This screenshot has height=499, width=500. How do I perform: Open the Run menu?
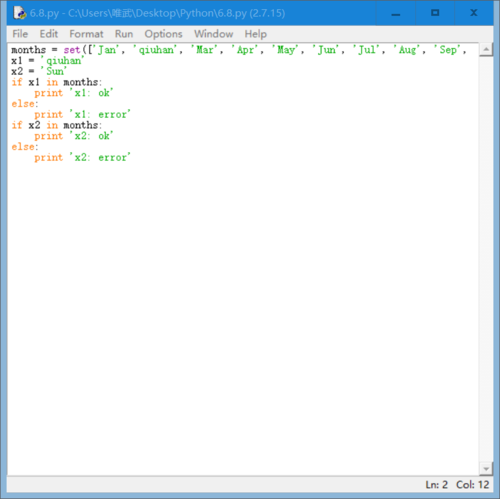pos(124,34)
